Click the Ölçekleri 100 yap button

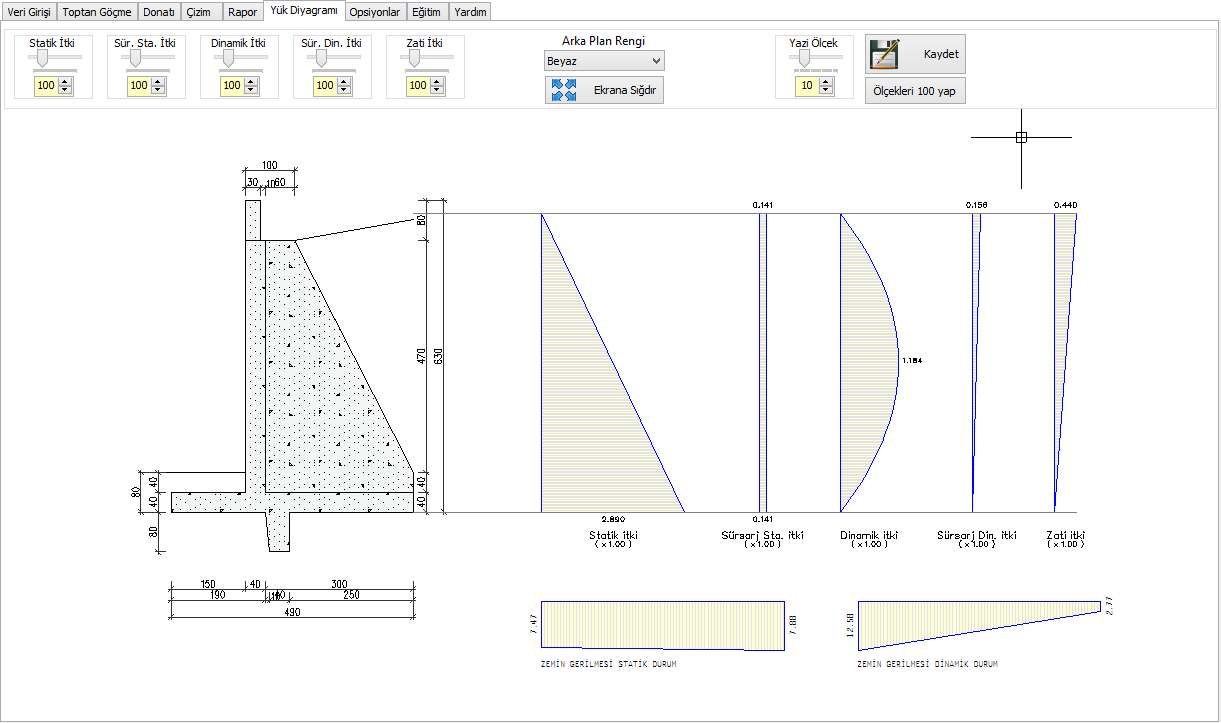click(915, 90)
